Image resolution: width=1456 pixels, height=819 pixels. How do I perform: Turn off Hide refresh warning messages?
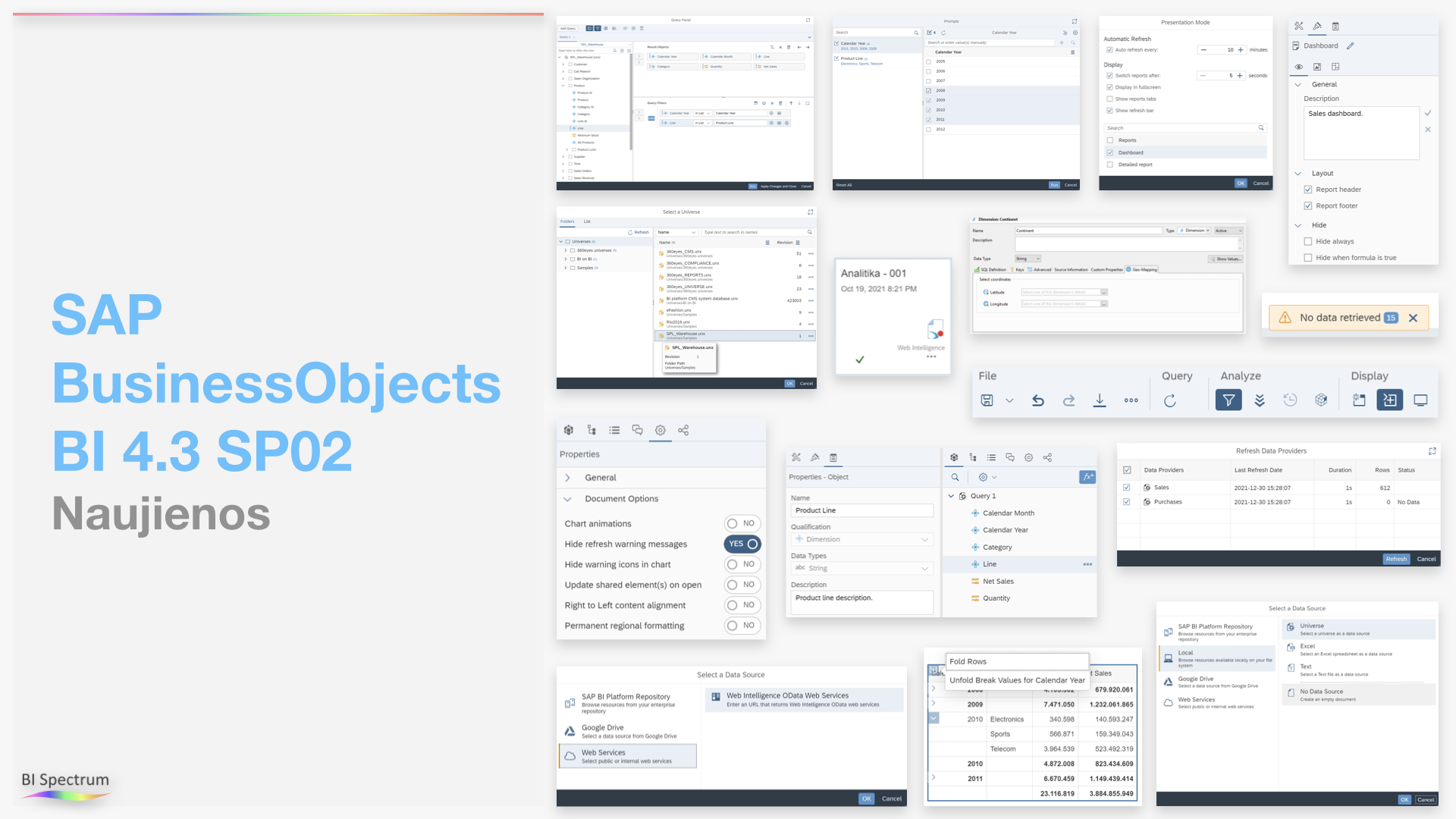742,544
